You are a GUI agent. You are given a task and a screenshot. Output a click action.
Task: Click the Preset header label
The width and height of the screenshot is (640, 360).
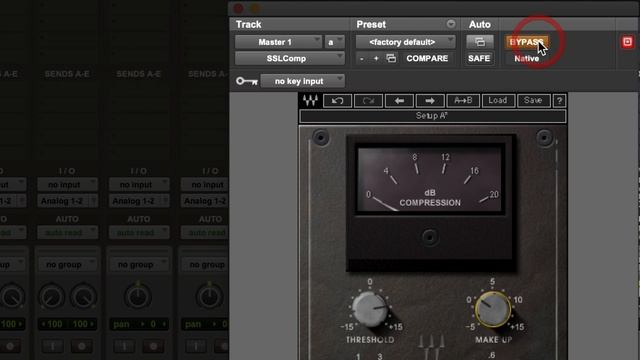(371, 24)
